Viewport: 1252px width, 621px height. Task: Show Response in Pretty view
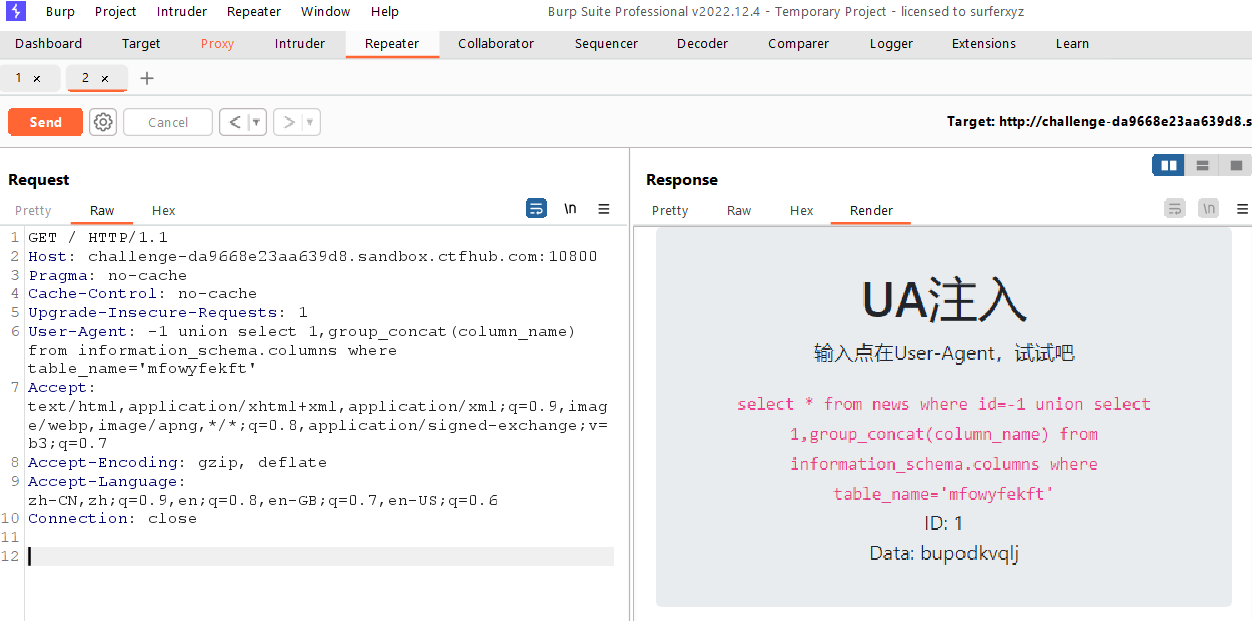[670, 210]
